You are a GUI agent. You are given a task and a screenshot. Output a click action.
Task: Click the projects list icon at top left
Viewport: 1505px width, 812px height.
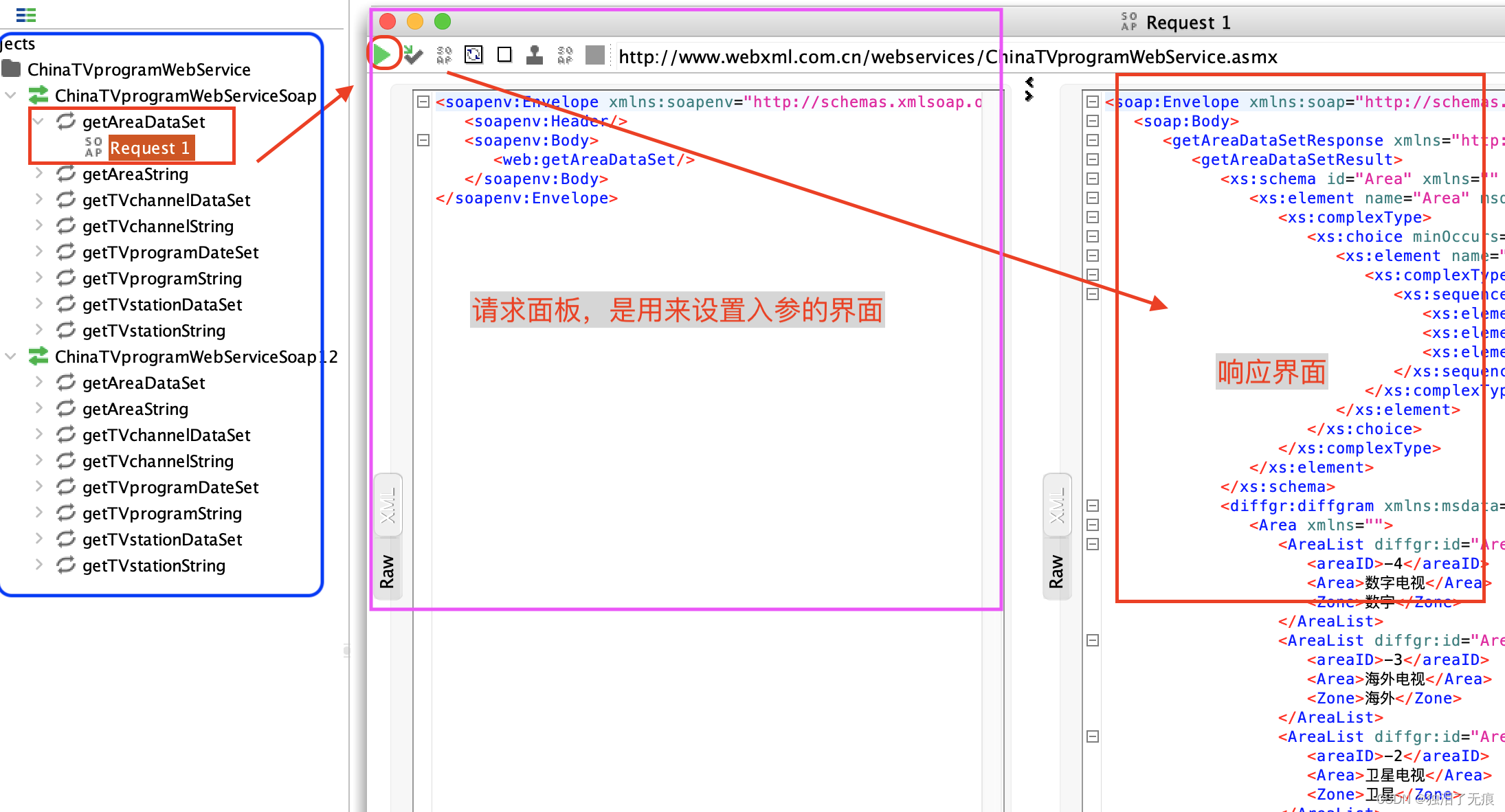pos(25,14)
